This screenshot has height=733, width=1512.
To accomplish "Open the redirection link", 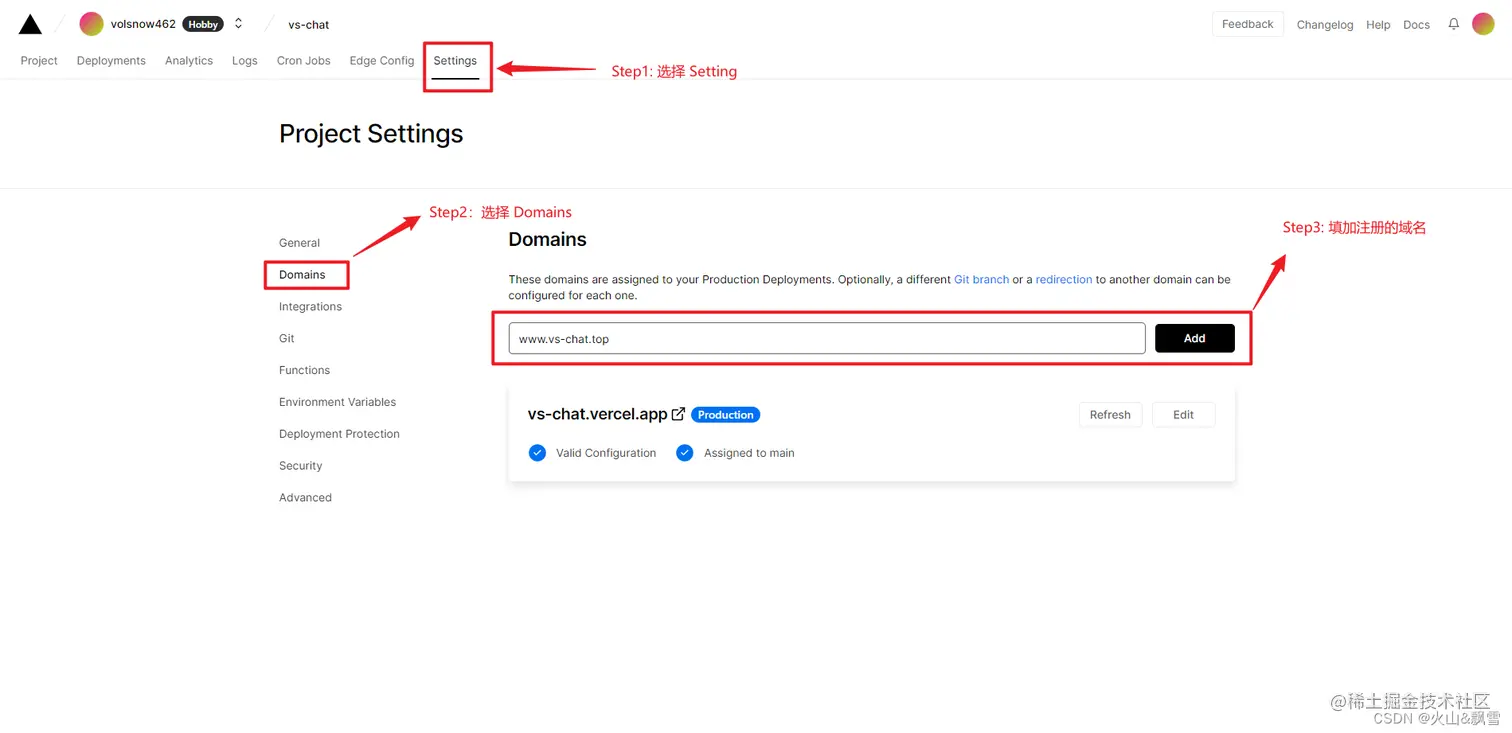I will tap(1064, 280).
